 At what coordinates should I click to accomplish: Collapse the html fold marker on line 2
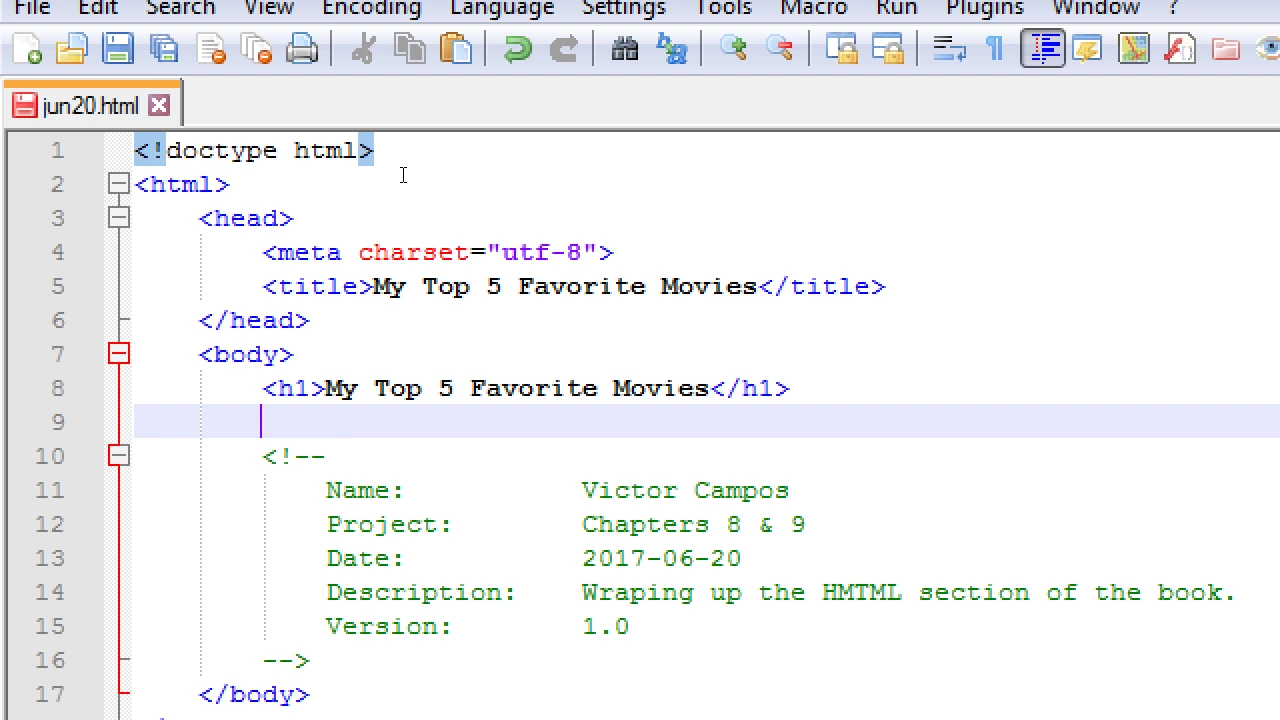pyautogui.click(x=119, y=184)
